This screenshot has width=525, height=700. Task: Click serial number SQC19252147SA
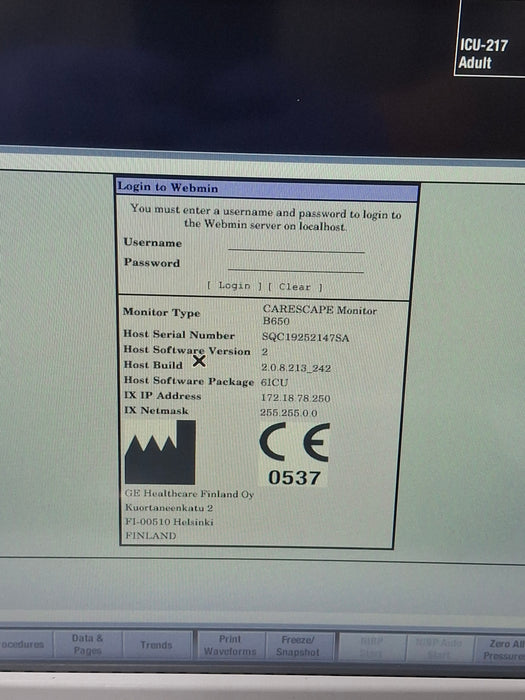pos(305,337)
